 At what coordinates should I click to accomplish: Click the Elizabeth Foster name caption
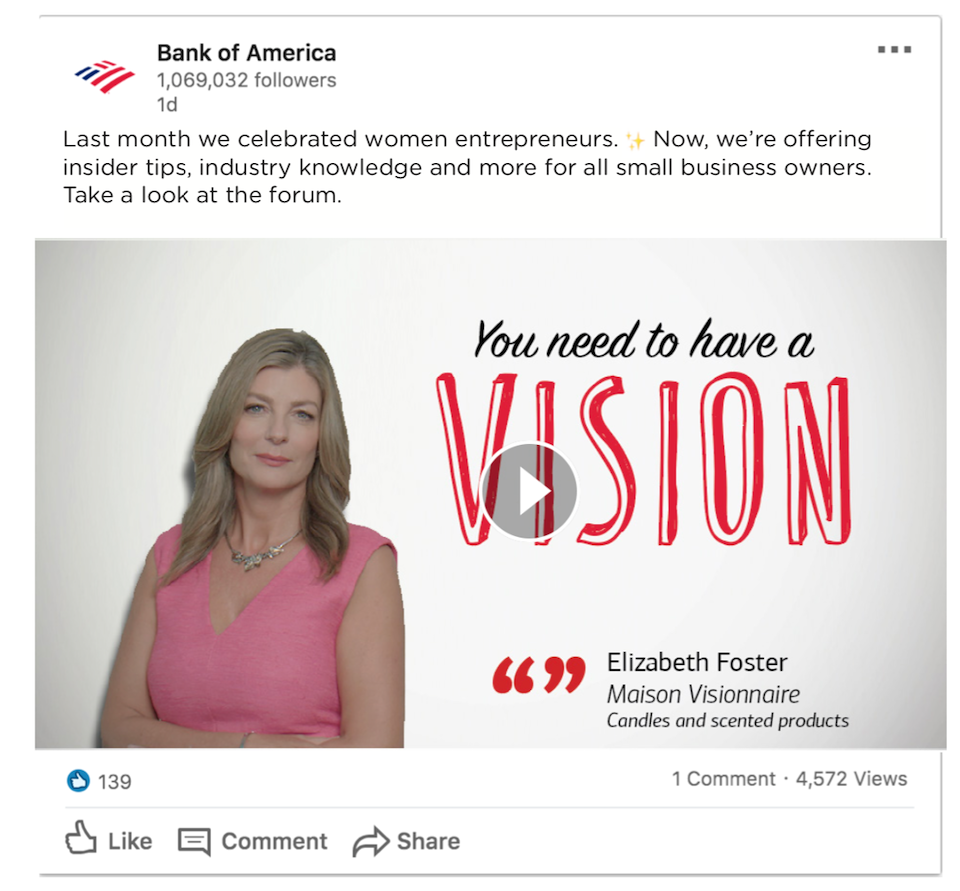(697, 663)
